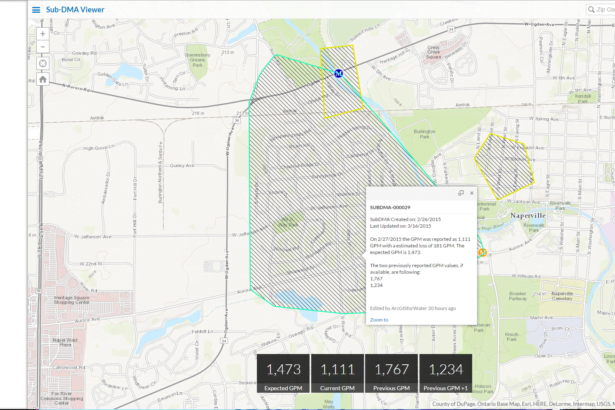
Task: Select the 1,473 Expected GPM tile
Action: tap(282, 374)
